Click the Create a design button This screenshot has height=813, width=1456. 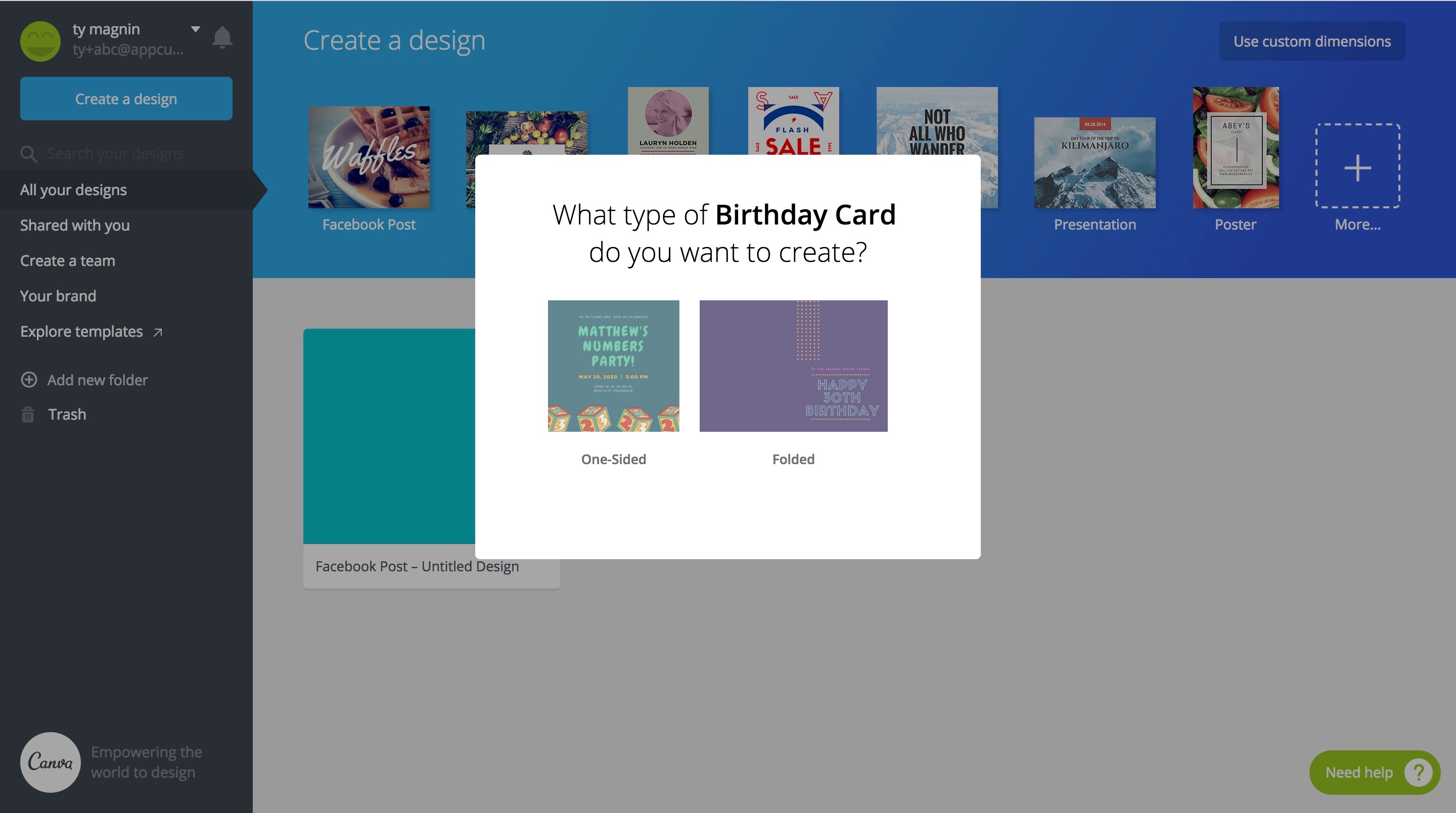126,99
